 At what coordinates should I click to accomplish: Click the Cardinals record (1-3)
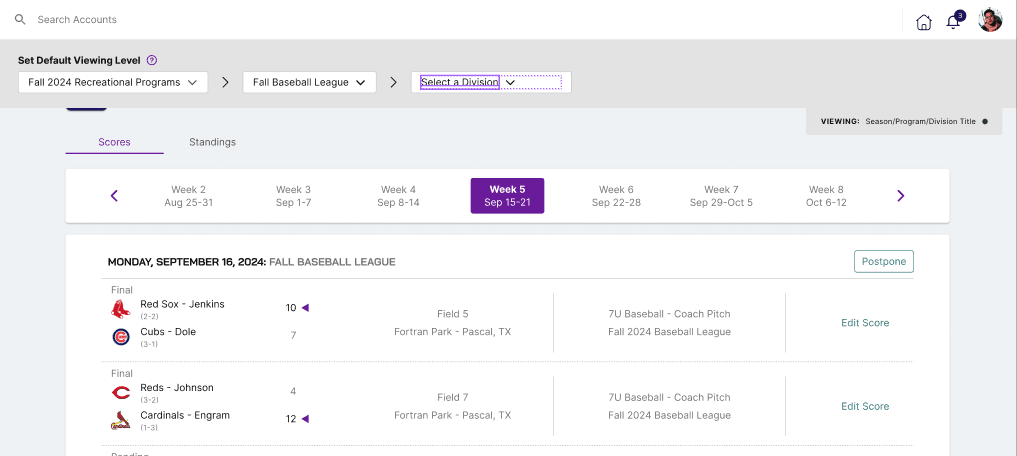[149, 427]
